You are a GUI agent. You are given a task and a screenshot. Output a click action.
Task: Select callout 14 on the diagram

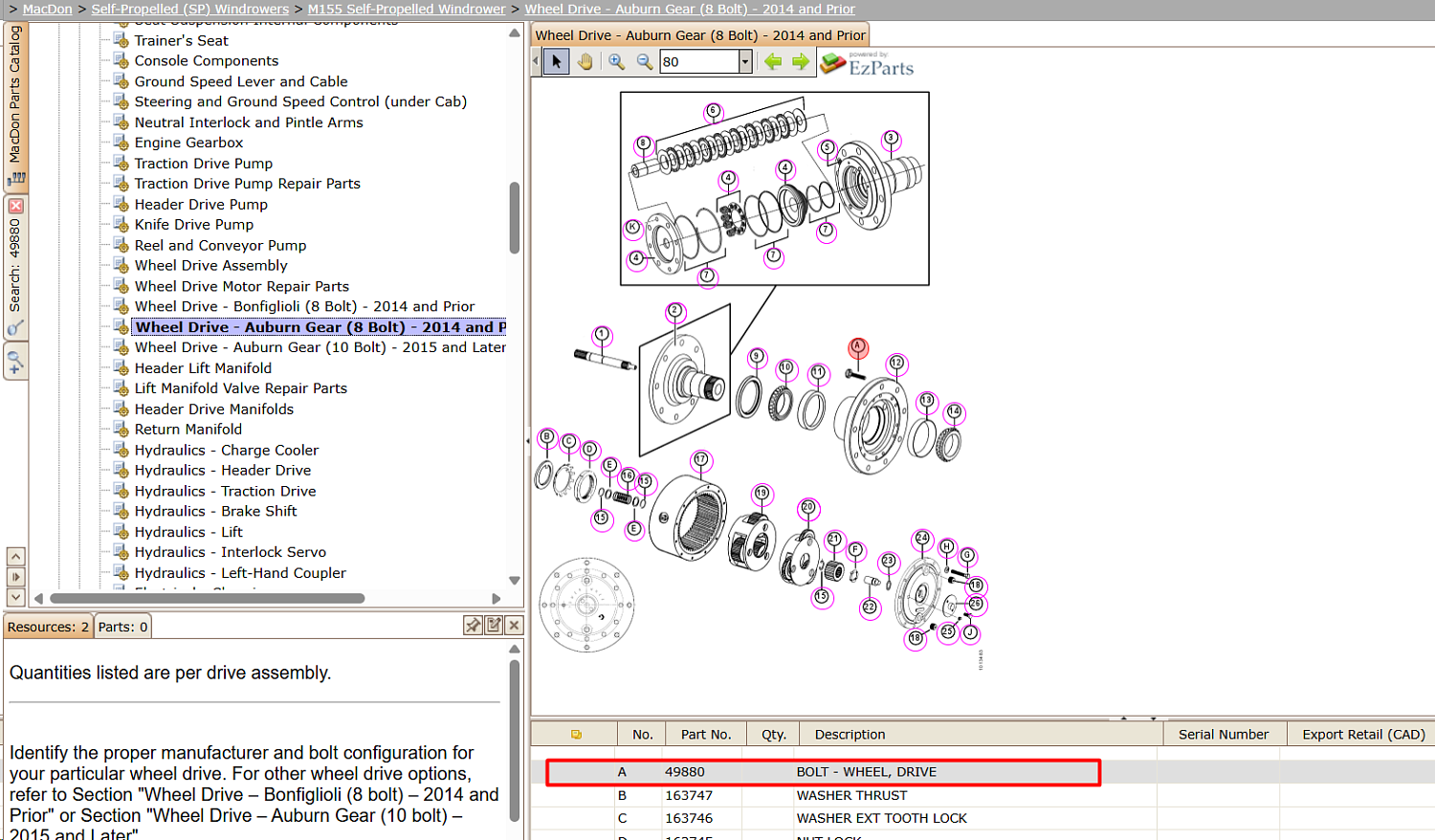click(954, 412)
